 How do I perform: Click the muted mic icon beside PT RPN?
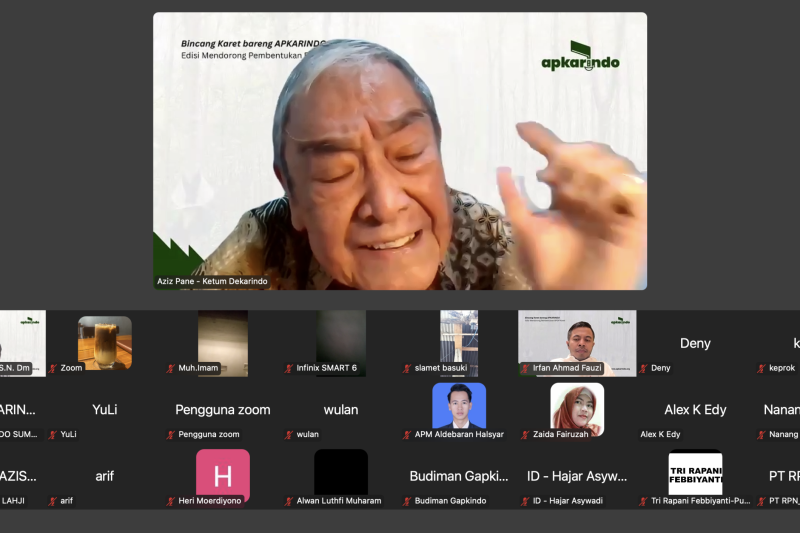pos(761,501)
